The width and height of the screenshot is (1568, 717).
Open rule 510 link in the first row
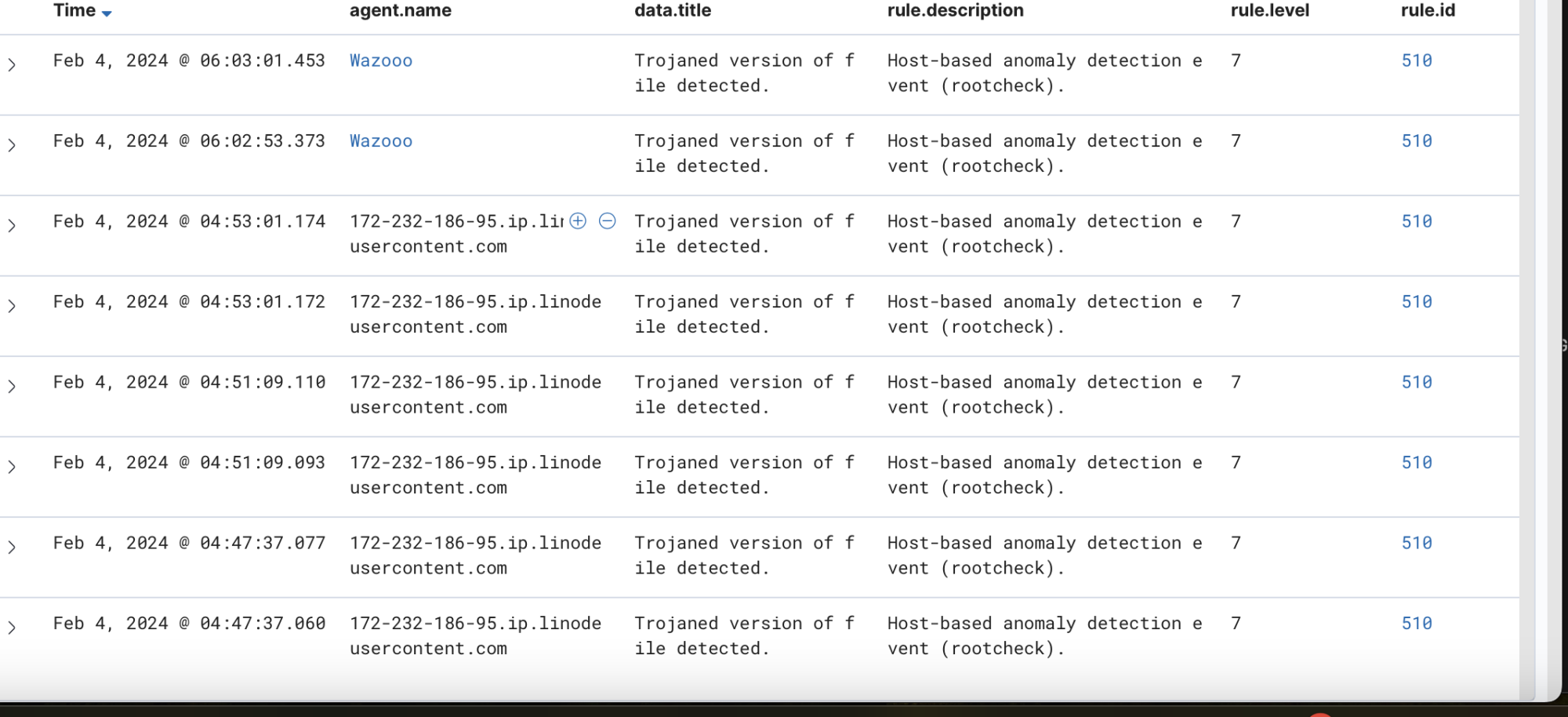(x=1417, y=60)
